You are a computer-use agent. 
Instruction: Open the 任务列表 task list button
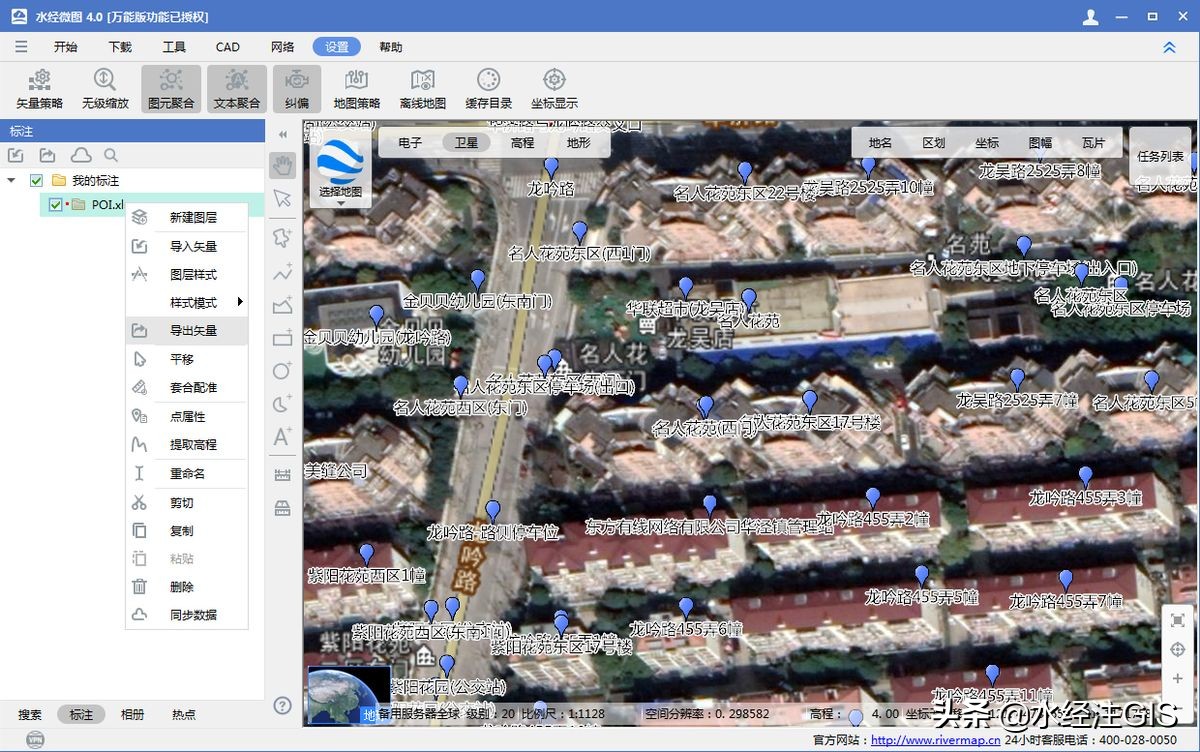coord(1160,157)
